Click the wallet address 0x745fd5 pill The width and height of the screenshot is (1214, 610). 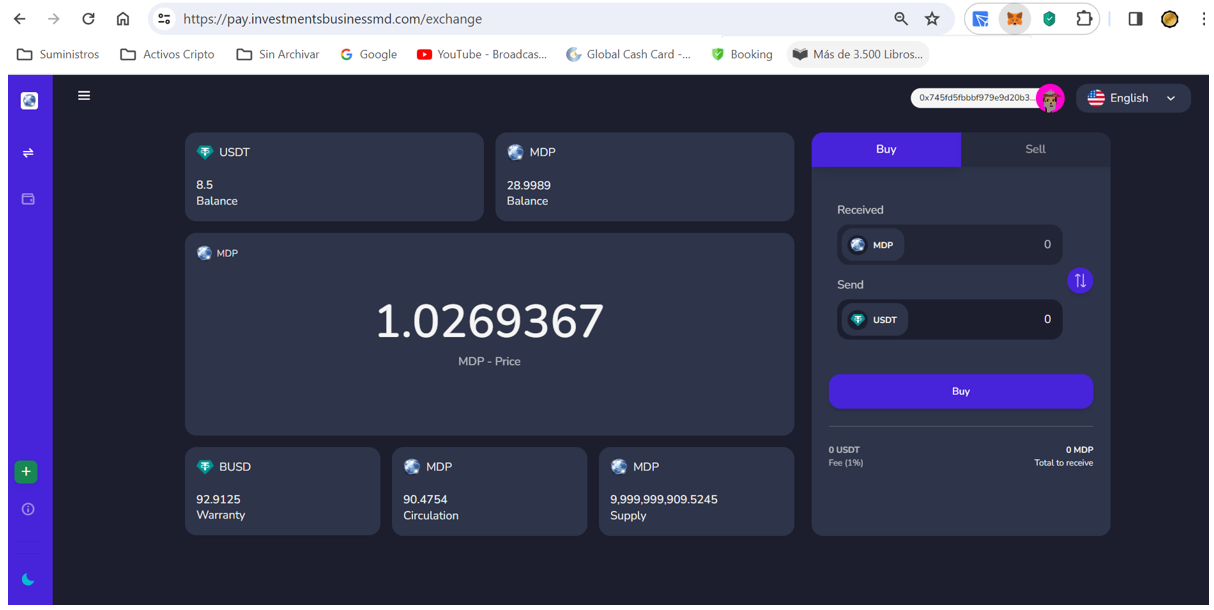pos(975,98)
